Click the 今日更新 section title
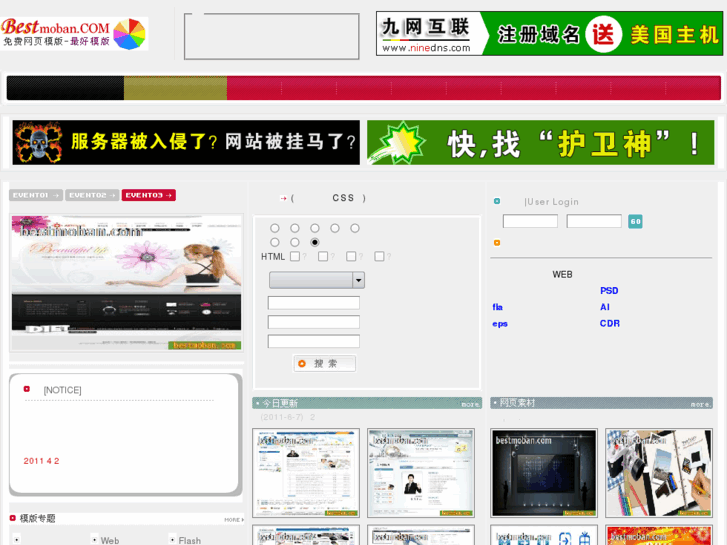Screen dimensions: 727x545 point(280,403)
